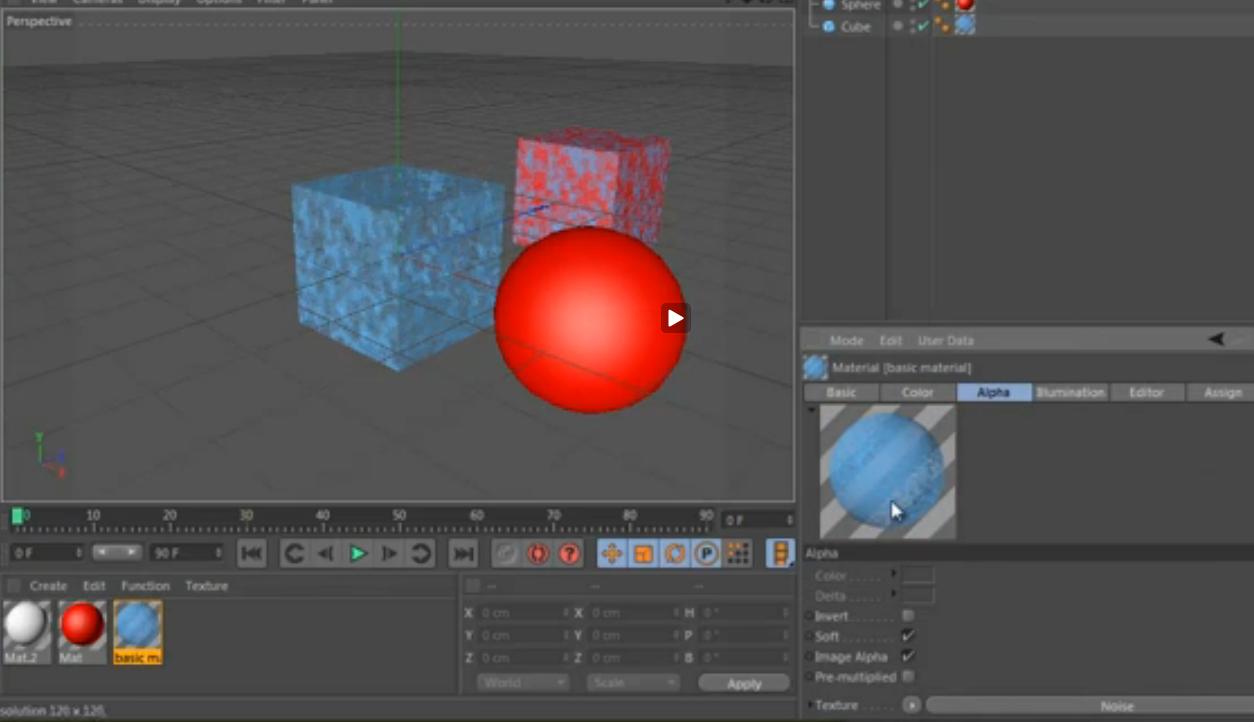Click the grey Record Active Objects icon

507,553
